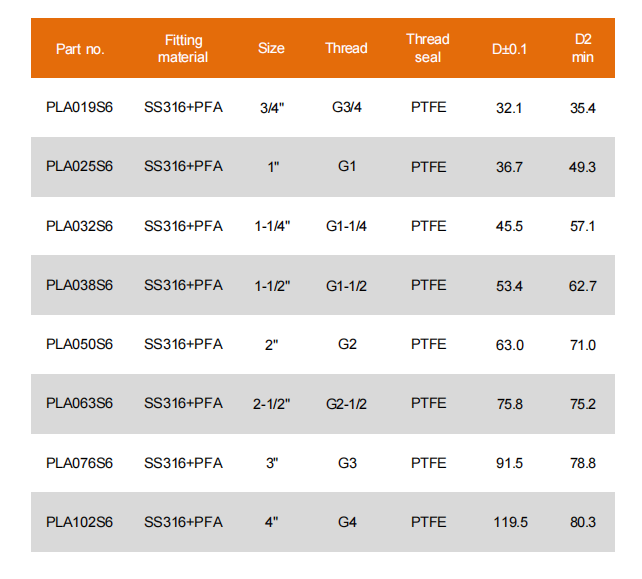Click the "D±0.1" column header

[x=510, y=48]
